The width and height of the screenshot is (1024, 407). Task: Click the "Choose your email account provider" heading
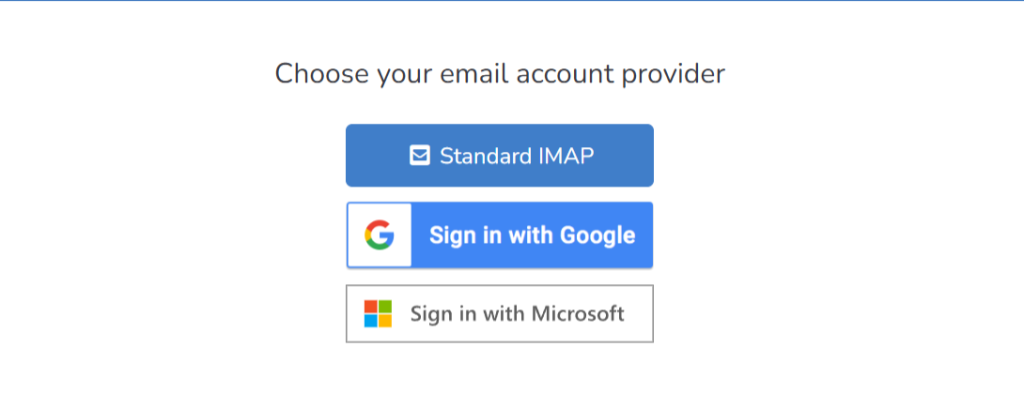click(x=500, y=73)
